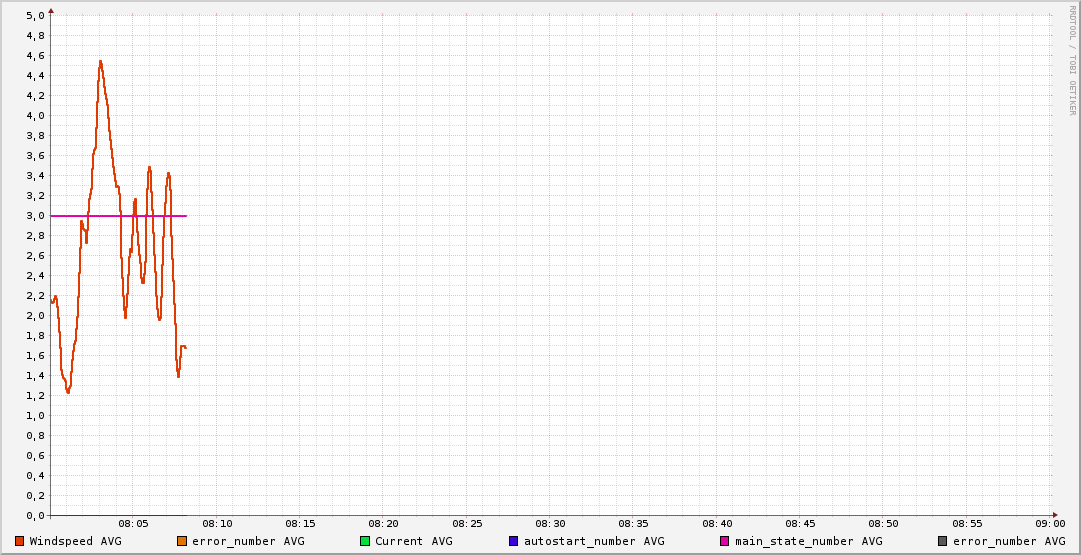Click the blue autostart_number legend swatch
Image resolution: width=1081 pixels, height=555 pixels.
click(x=514, y=541)
